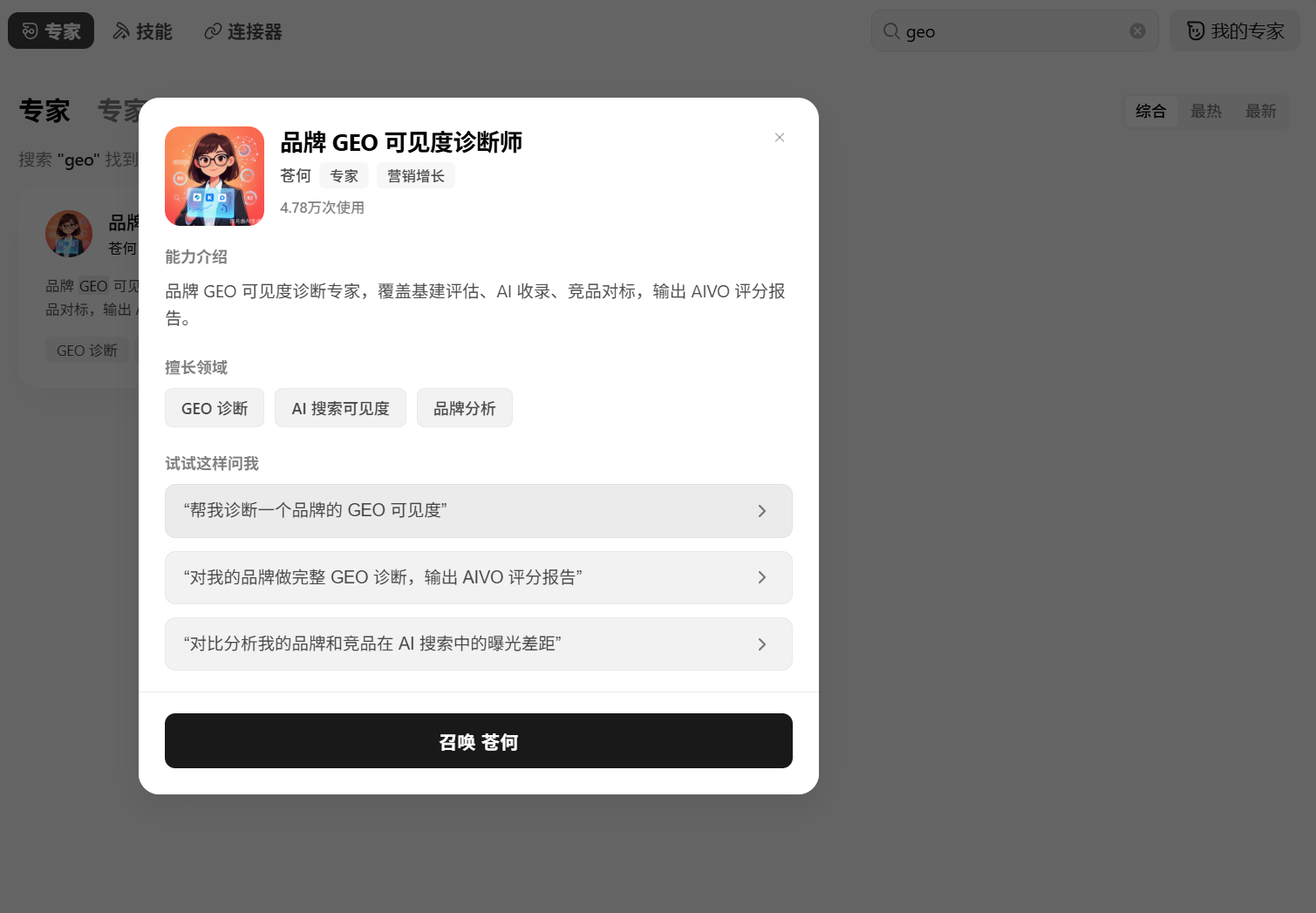Click the 品牌分析 specialty tag

pos(465,408)
